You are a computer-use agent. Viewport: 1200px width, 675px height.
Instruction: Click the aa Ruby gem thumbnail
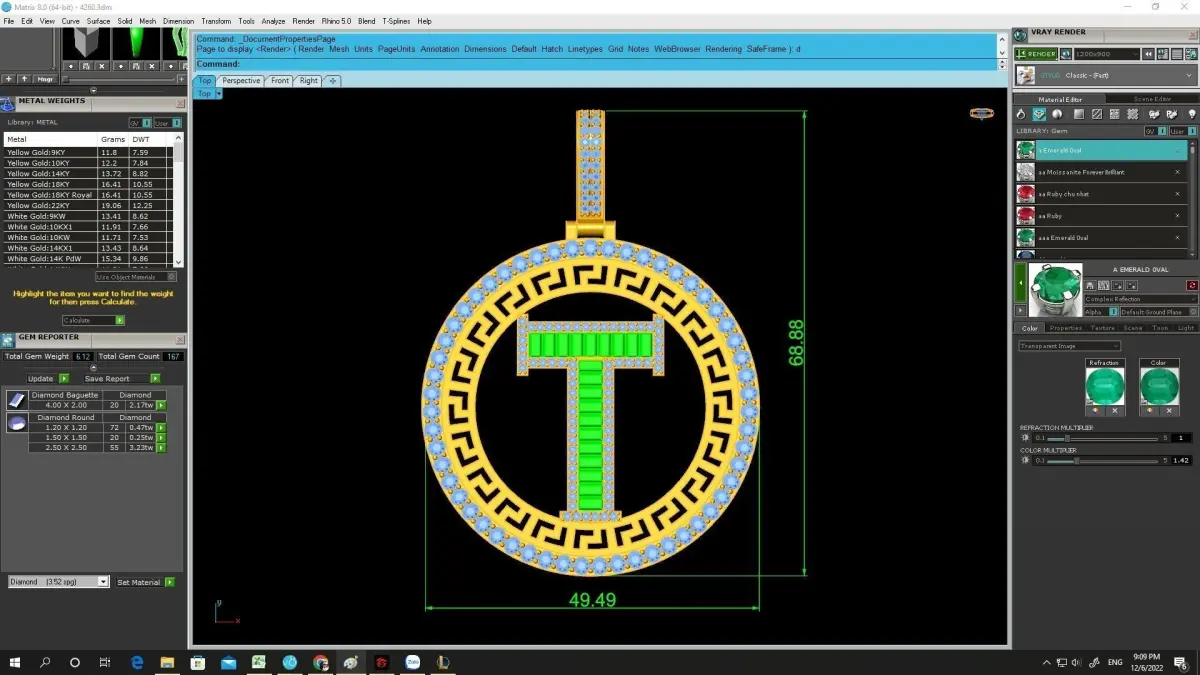[1025, 216]
